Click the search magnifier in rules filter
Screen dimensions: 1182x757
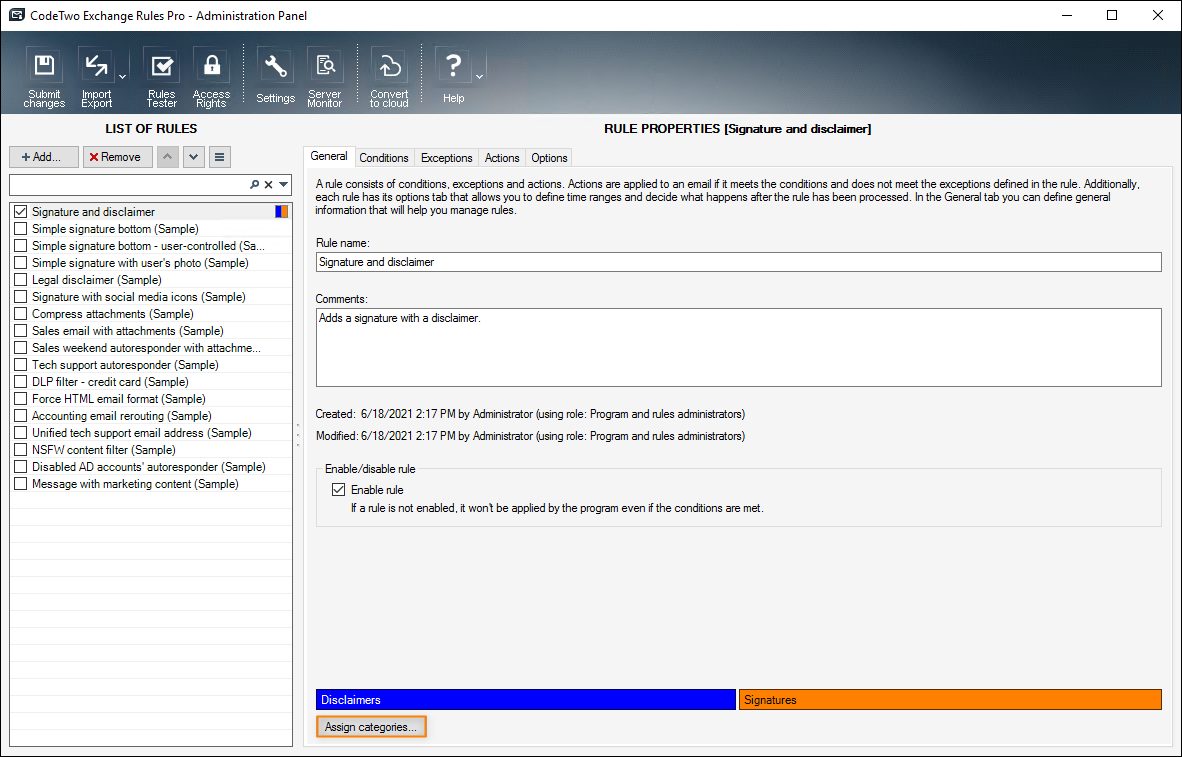[x=255, y=185]
